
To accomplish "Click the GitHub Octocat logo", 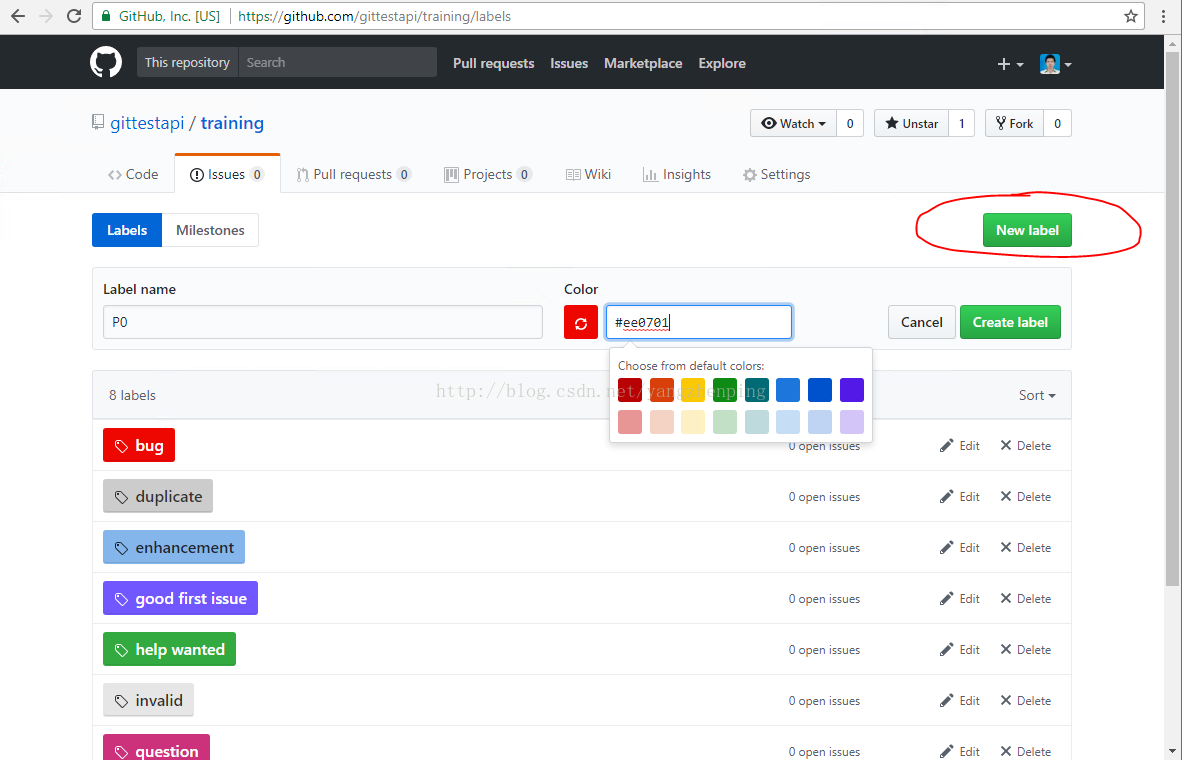I will 106,63.
